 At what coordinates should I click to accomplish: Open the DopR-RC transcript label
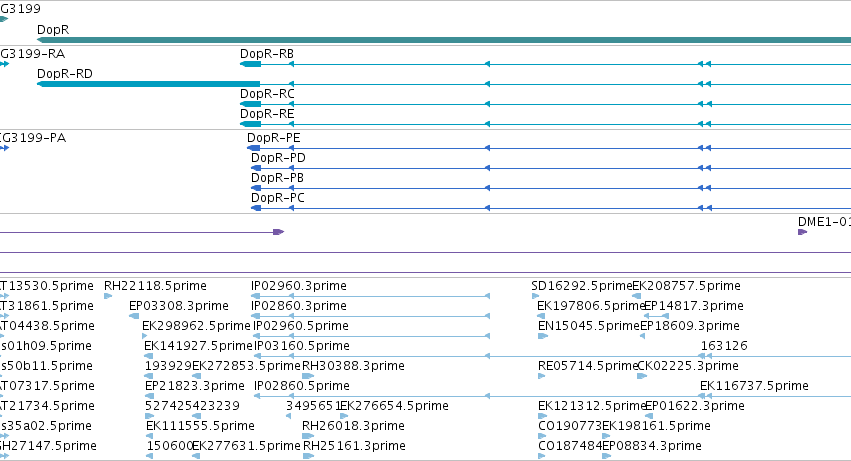pos(267,94)
